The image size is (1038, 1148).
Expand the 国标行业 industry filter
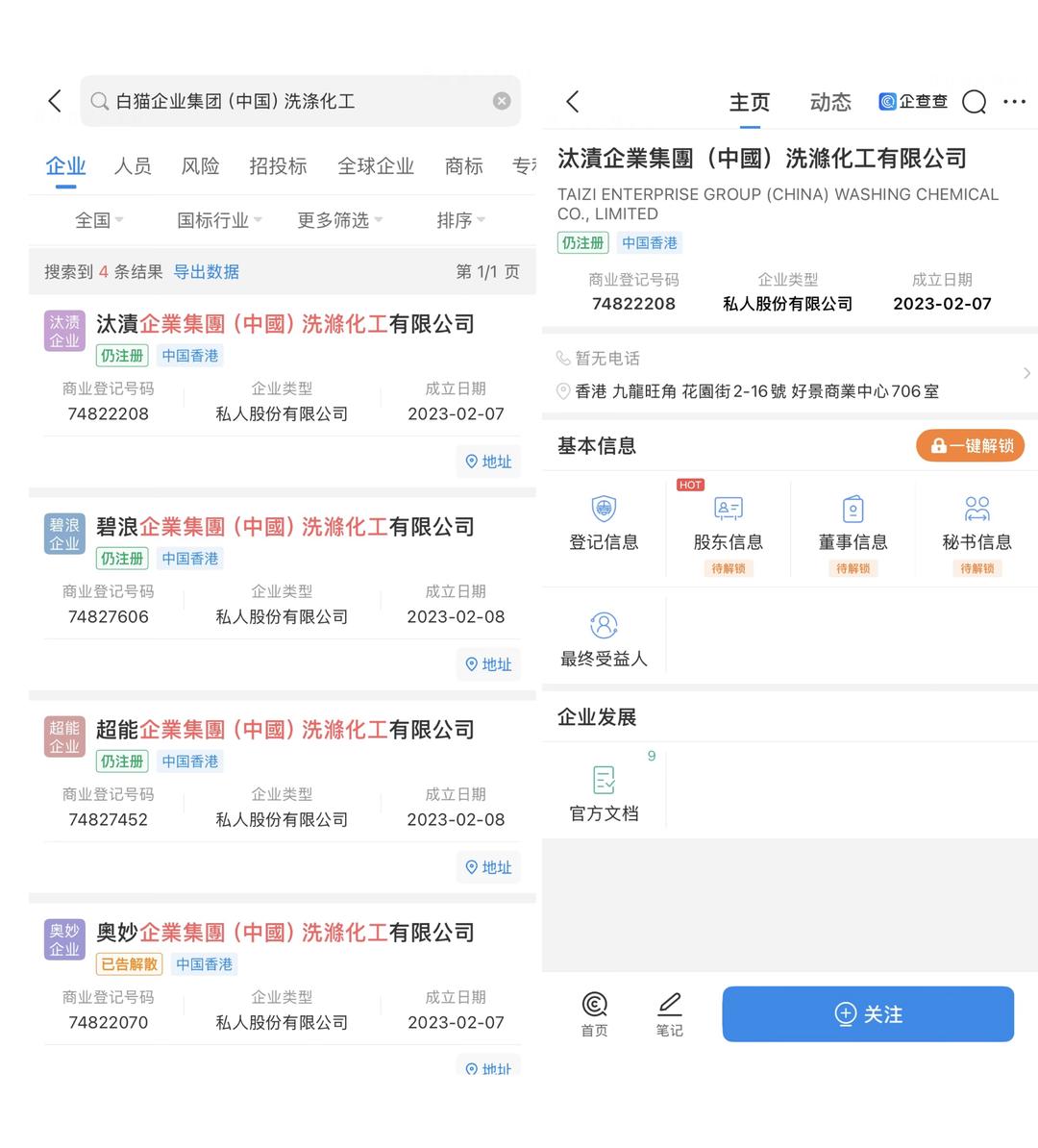coord(219,220)
